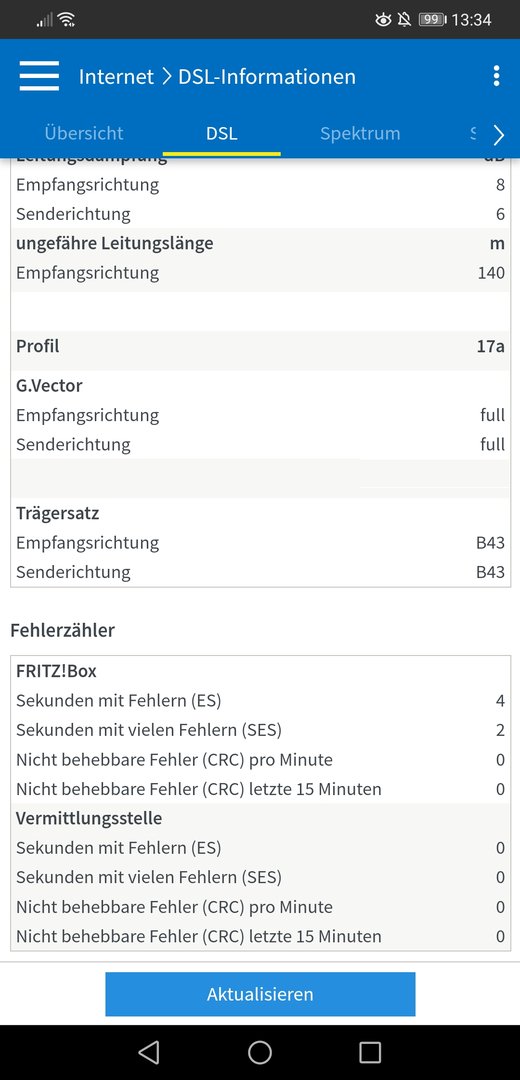
Task: Select the DSL tab
Action: point(222,133)
